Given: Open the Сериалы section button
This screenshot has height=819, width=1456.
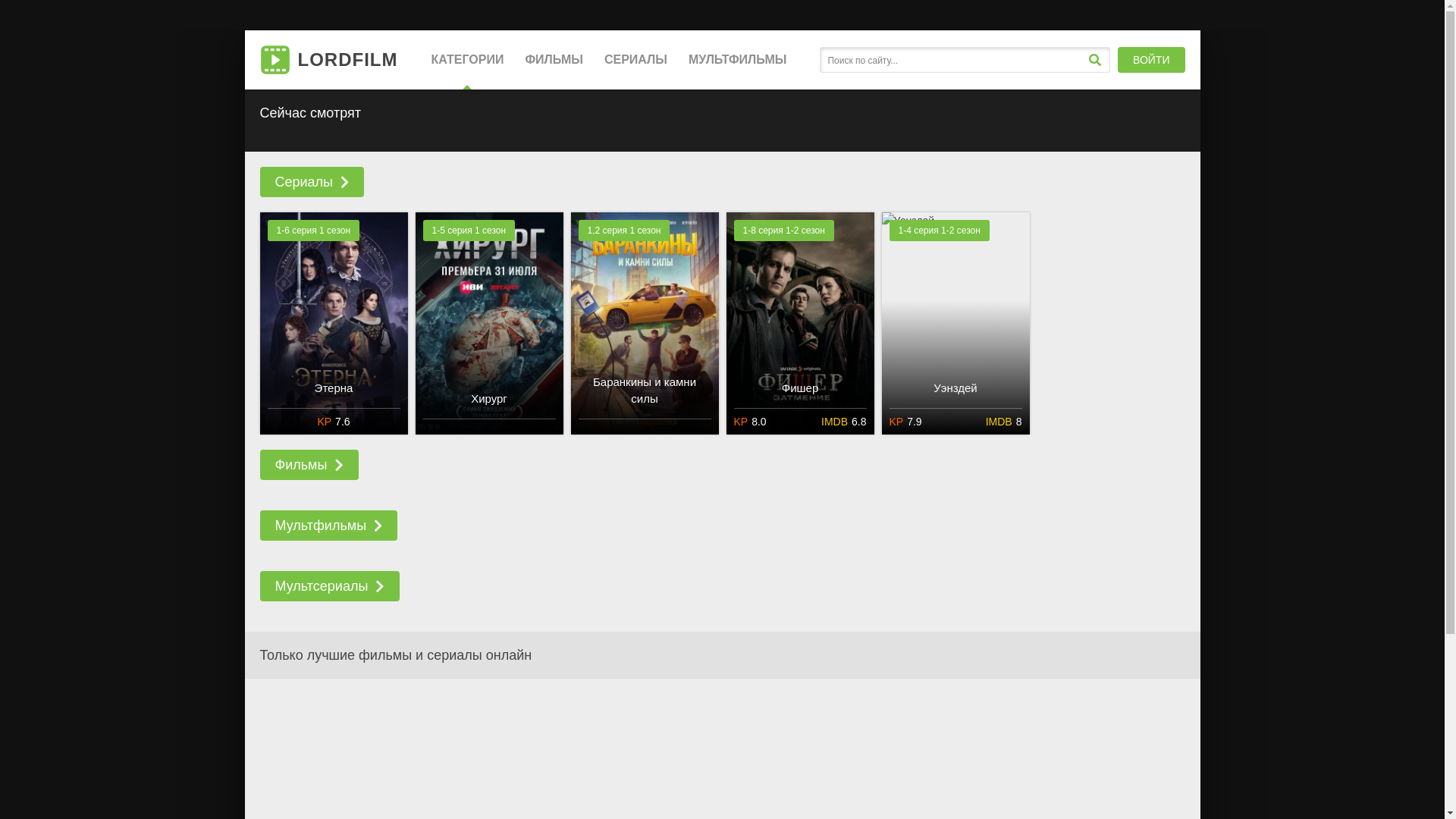Looking at the screenshot, I should [x=312, y=182].
